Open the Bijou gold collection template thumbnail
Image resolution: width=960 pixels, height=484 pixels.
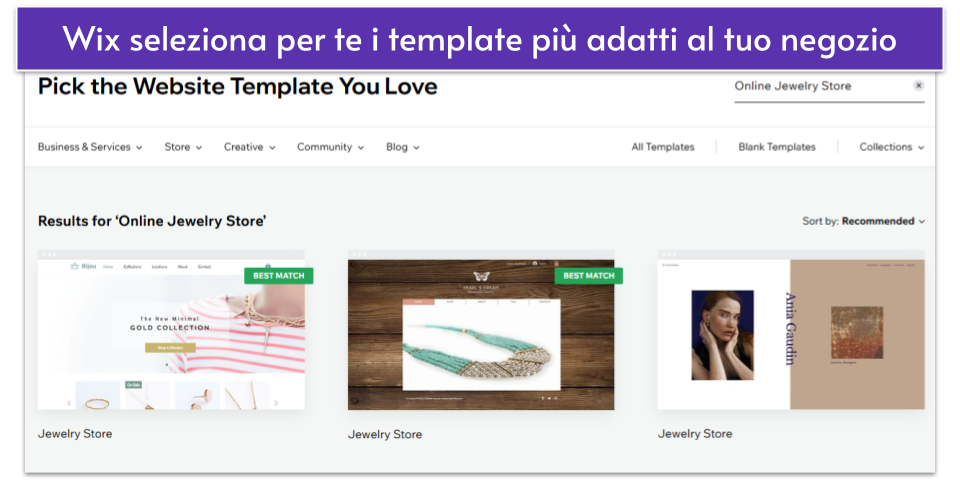pyautogui.click(x=171, y=330)
